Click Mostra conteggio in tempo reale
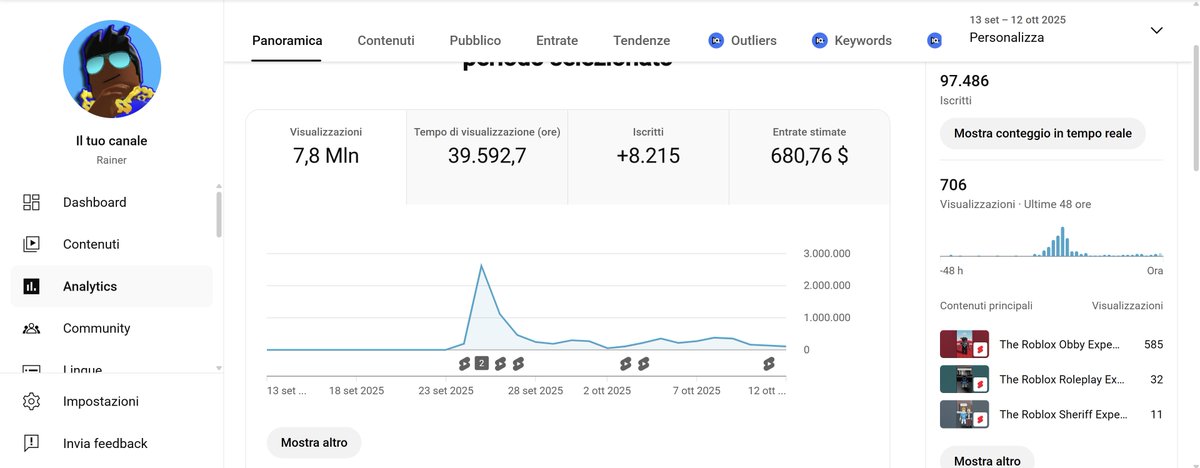Image resolution: width=1200 pixels, height=468 pixels. (1042, 133)
